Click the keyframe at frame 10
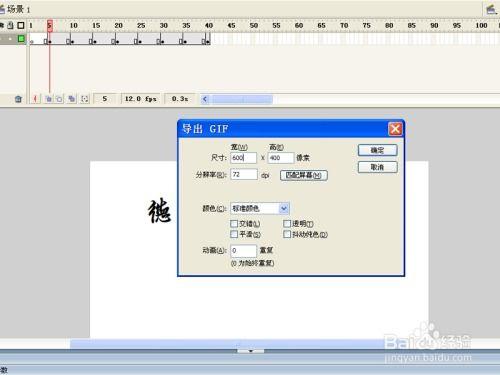Viewport: 500px width, 375px height. point(72,42)
